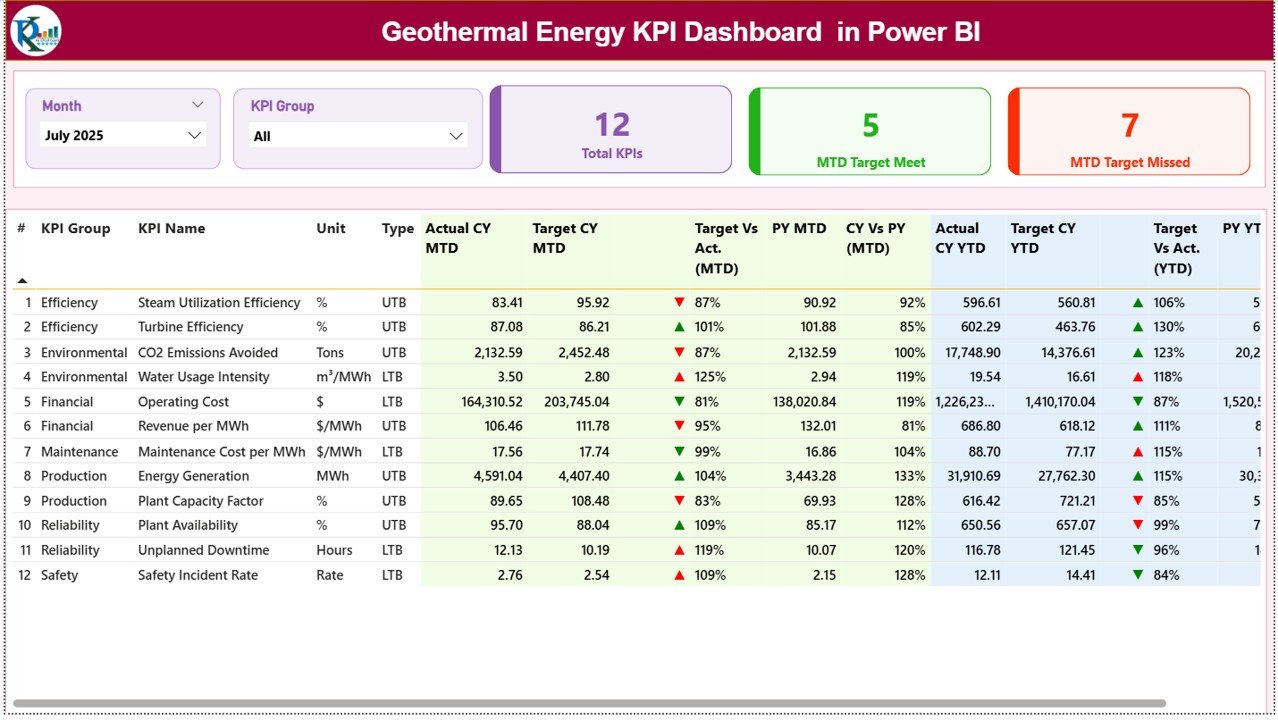This screenshot has width=1278, height=720.
Task: Click the sort arrow under the # column header
Action: (23, 281)
